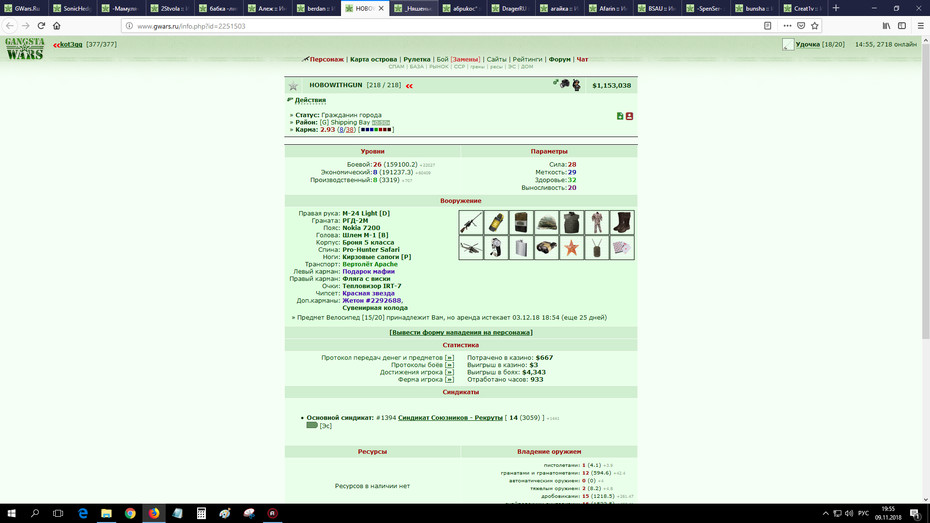Click the IRT-7 thermal imager icon
Viewport: 930px width, 523px height.
[x=546, y=248]
